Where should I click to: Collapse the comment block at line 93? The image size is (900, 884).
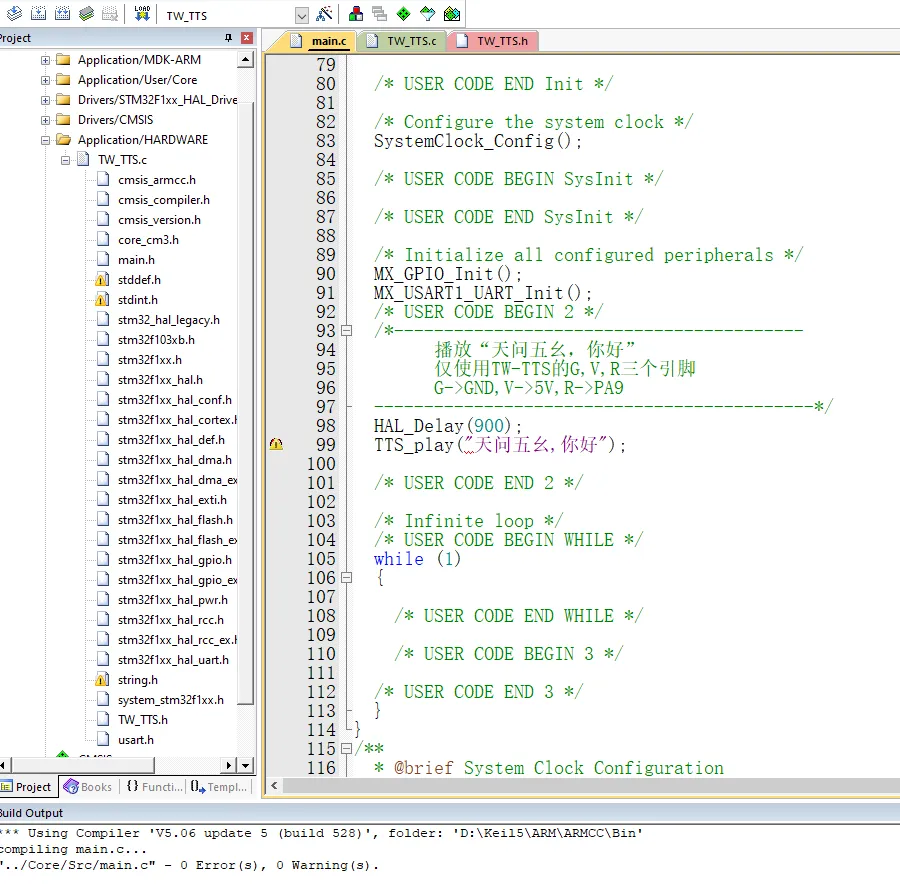click(346, 330)
